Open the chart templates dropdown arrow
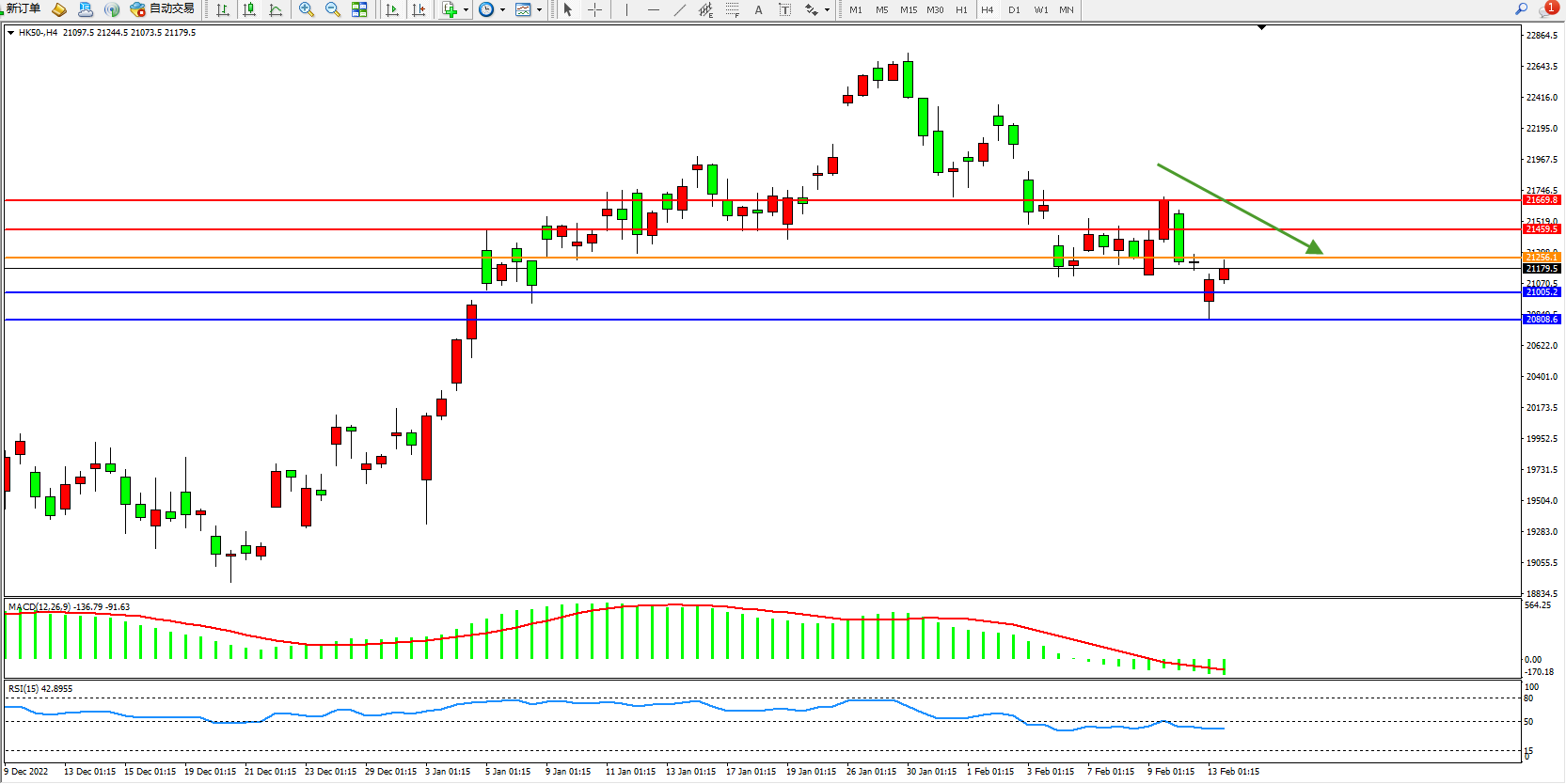This screenshot has height=784, width=1566. 539,10
